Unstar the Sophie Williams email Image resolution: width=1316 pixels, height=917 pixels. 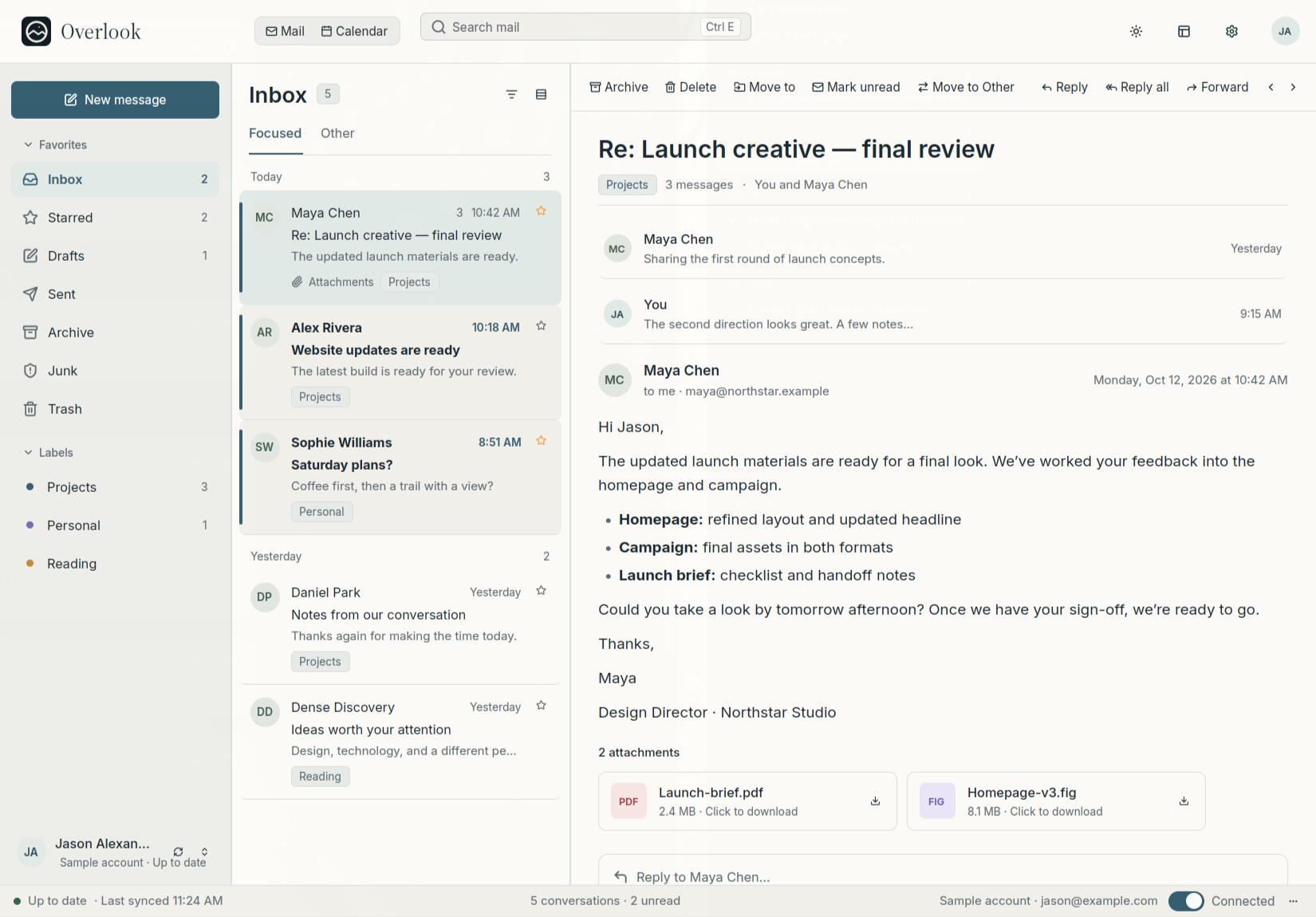[x=541, y=441]
